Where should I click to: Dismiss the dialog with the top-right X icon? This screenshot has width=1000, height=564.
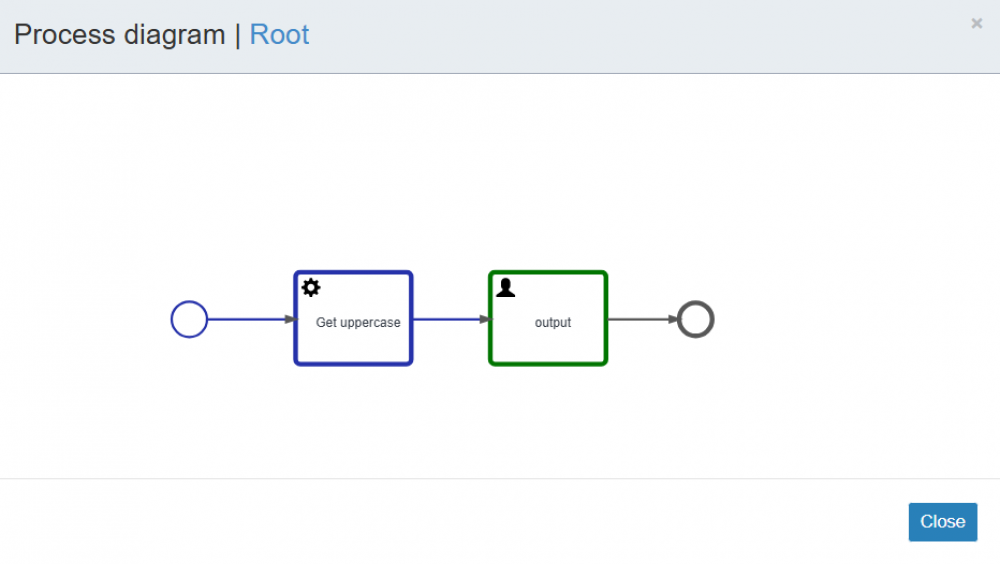[x=977, y=23]
